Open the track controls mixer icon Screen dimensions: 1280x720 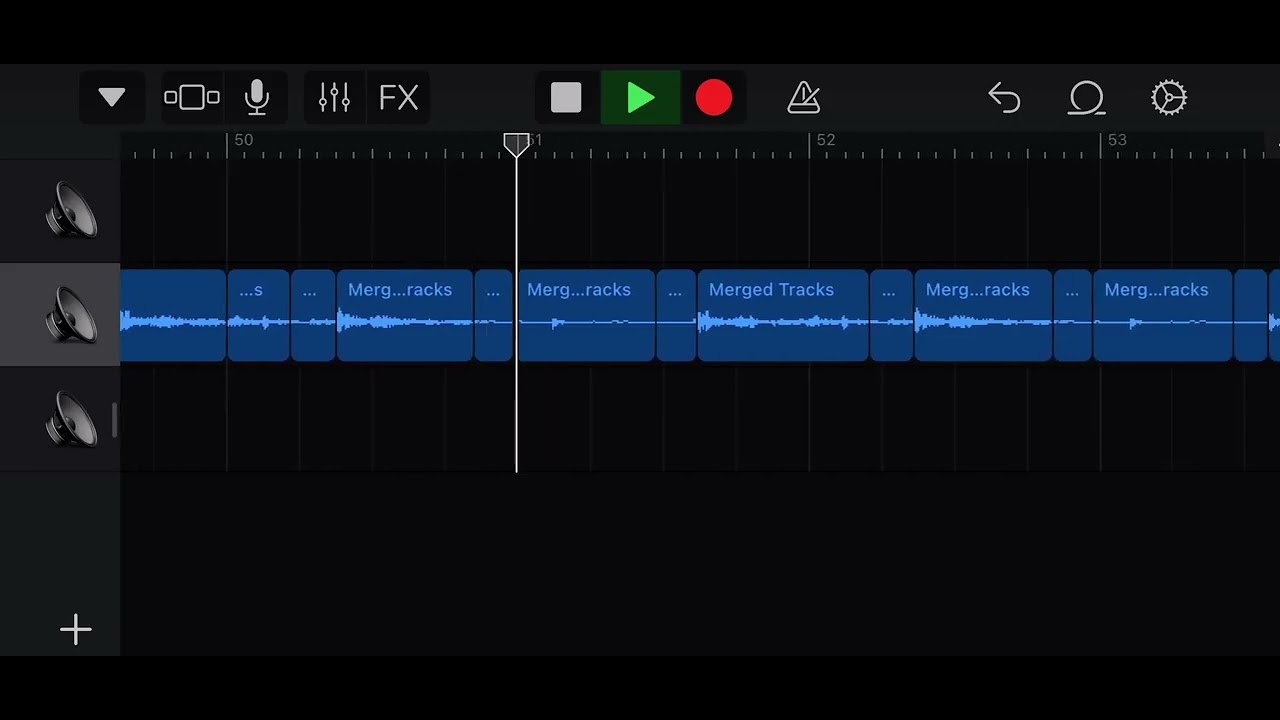tap(334, 98)
